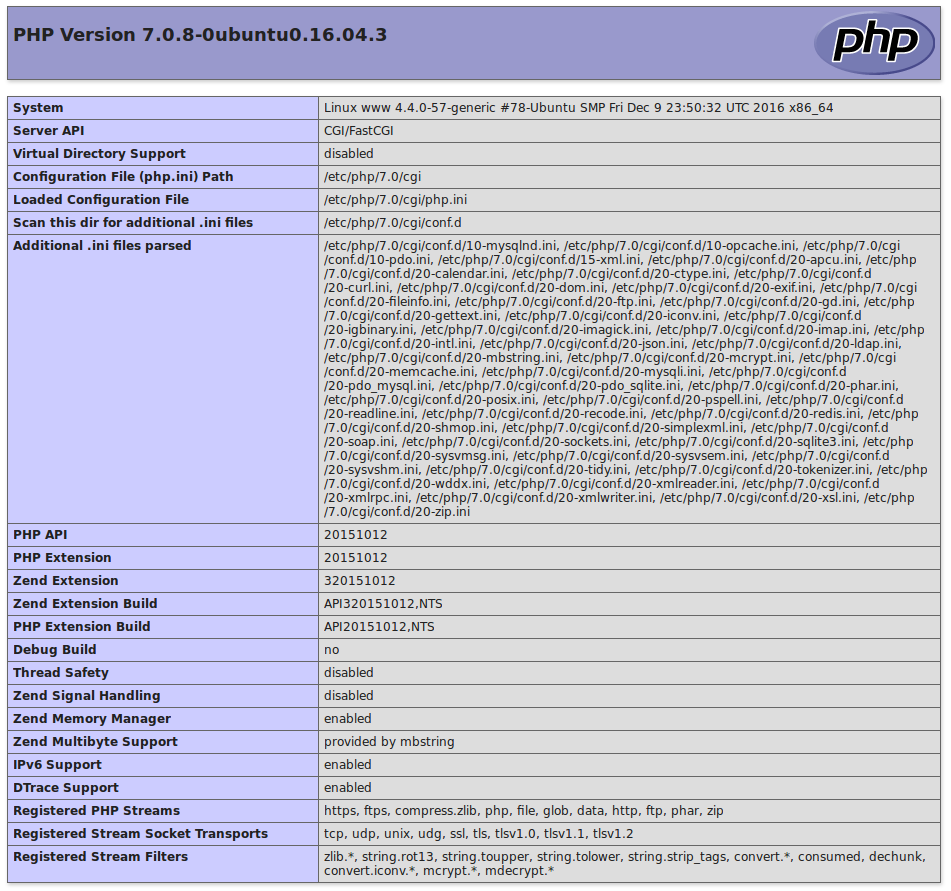Click the Registered Stream Filters label
This screenshot has width=951, height=891.
[x=100, y=857]
